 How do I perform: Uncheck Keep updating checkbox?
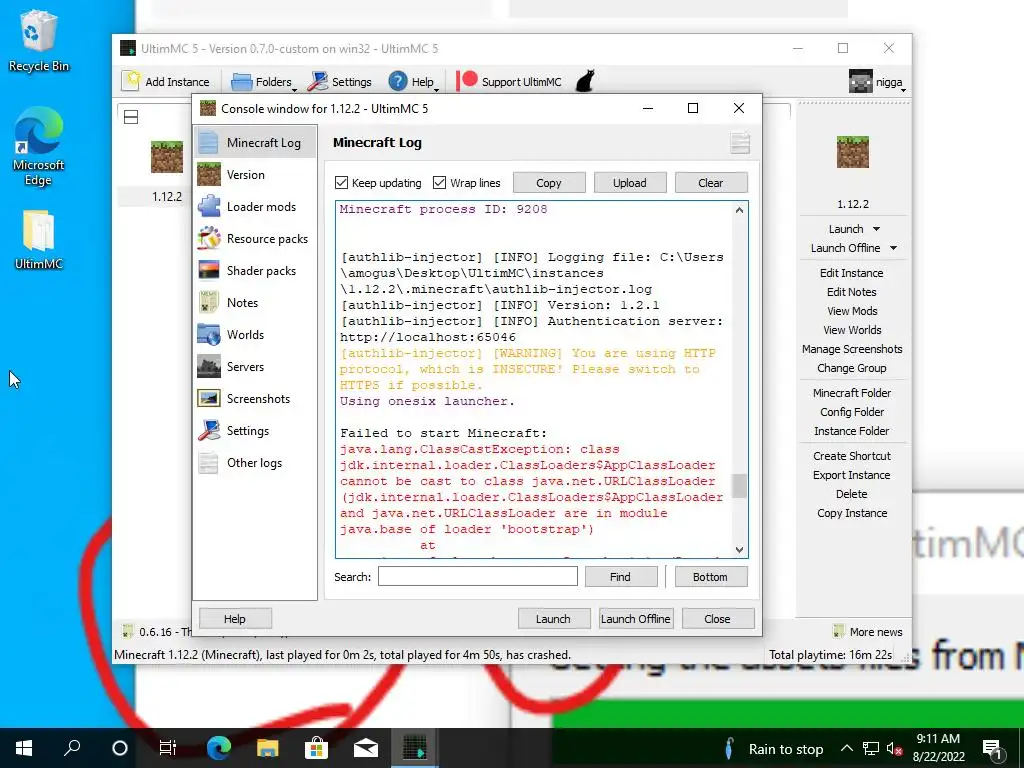click(x=341, y=183)
